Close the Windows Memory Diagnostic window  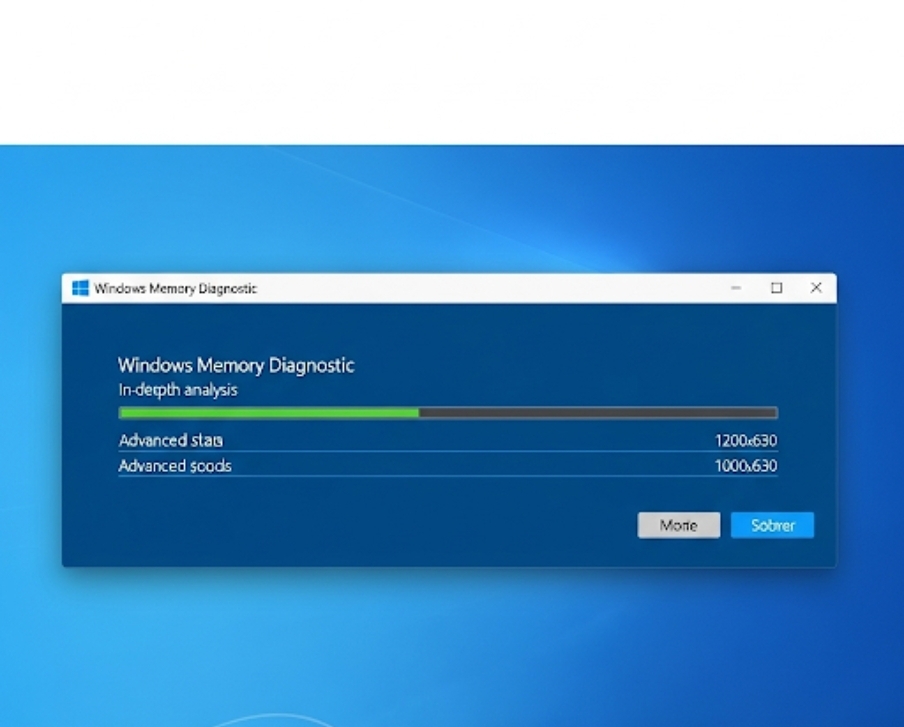click(x=816, y=288)
